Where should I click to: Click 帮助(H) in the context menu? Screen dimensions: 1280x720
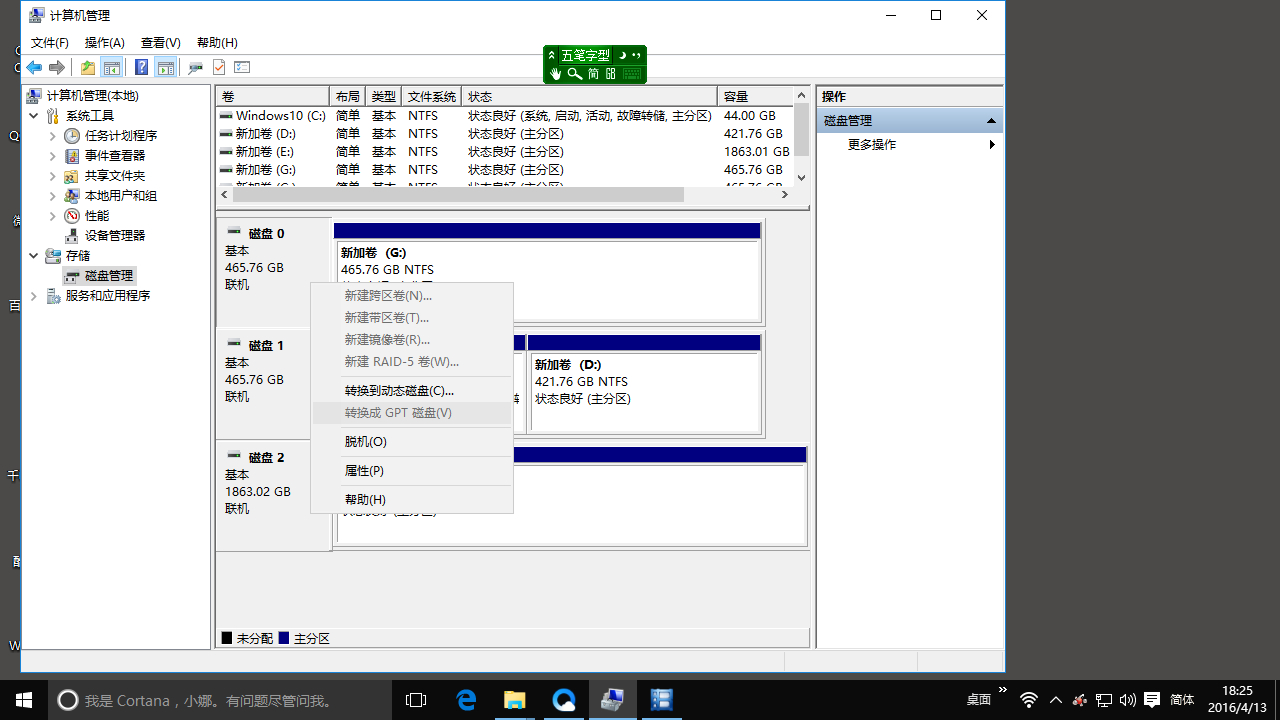coord(412,500)
